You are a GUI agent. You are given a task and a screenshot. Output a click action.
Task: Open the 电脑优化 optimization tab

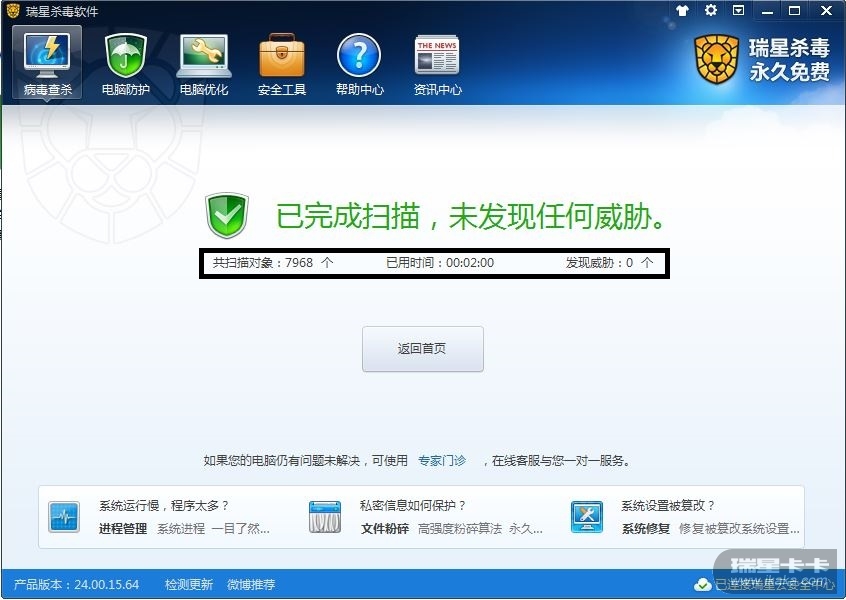(203, 63)
